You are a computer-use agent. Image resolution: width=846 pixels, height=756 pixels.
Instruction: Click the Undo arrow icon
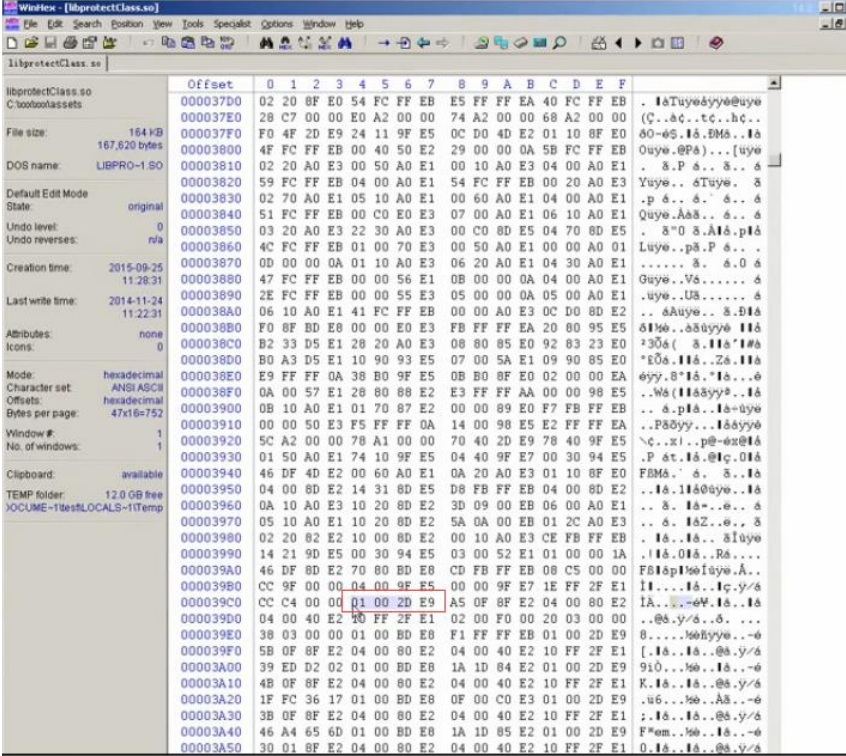tap(147, 43)
